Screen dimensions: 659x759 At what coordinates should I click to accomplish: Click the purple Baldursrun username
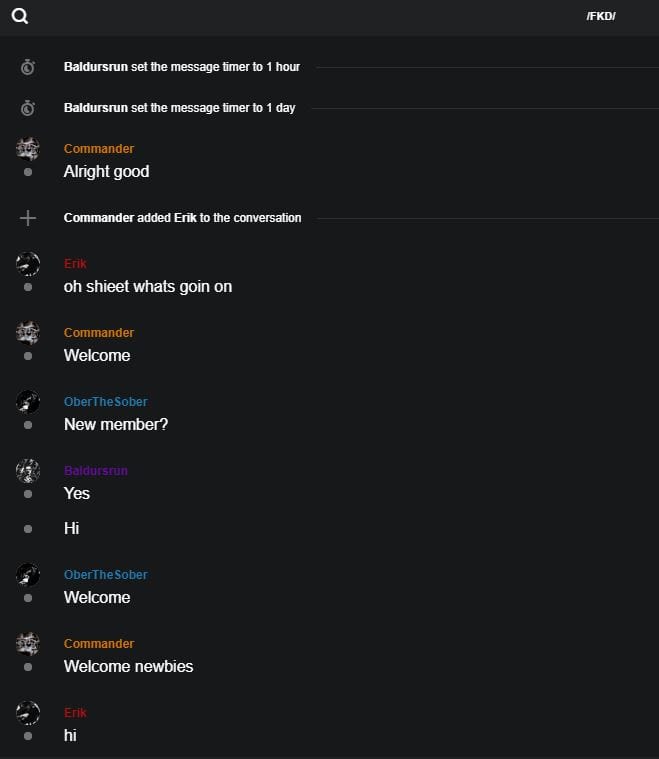pos(96,471)
